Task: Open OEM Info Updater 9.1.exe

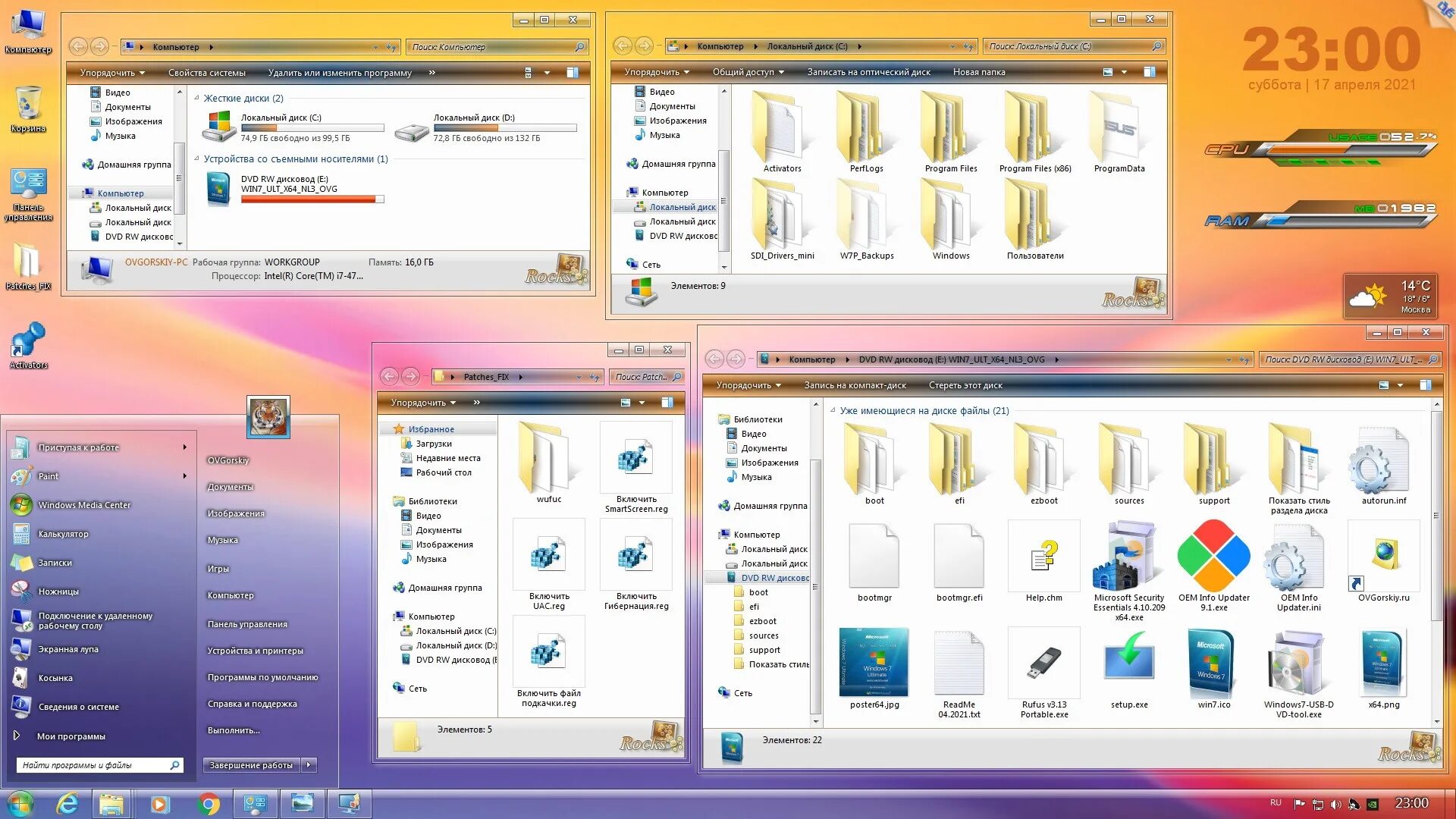Action: (x=1213, y=557)
